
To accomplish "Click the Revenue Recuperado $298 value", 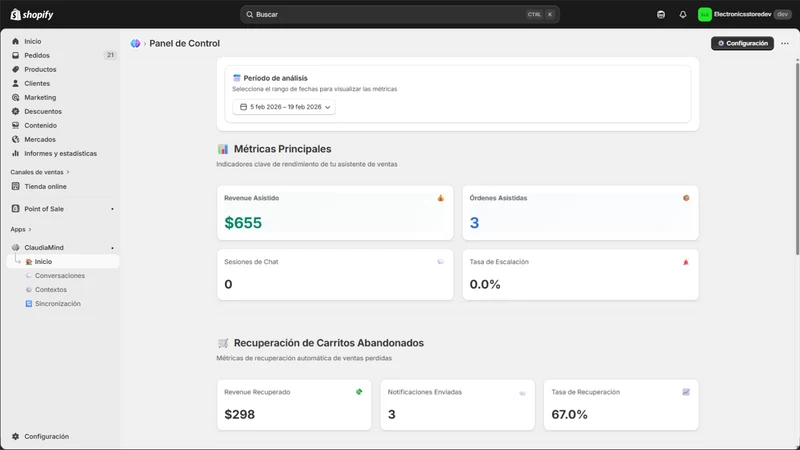I will (239, 414).
